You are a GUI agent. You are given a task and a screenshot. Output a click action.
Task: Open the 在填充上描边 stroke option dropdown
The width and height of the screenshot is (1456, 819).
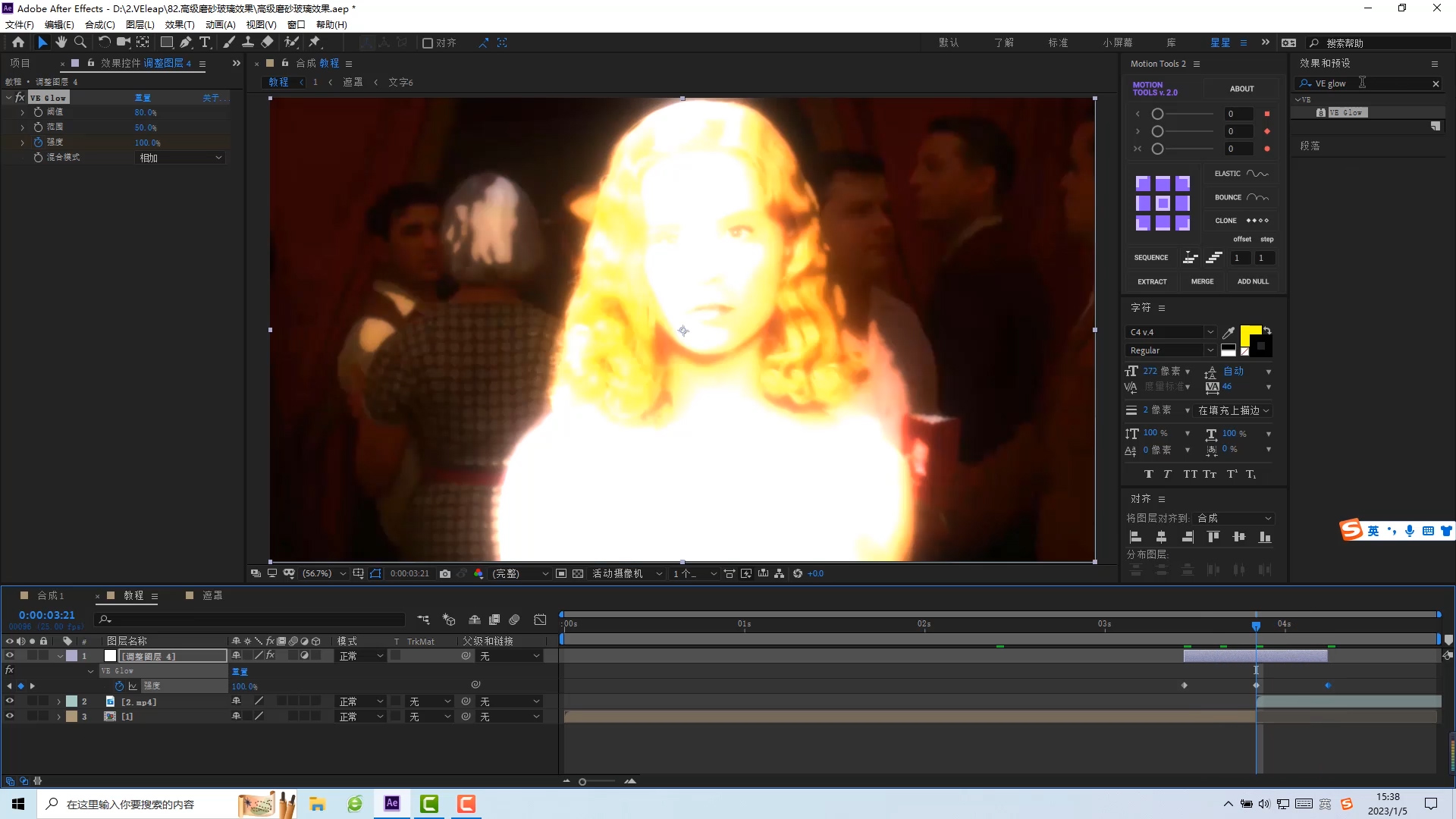1234,410
